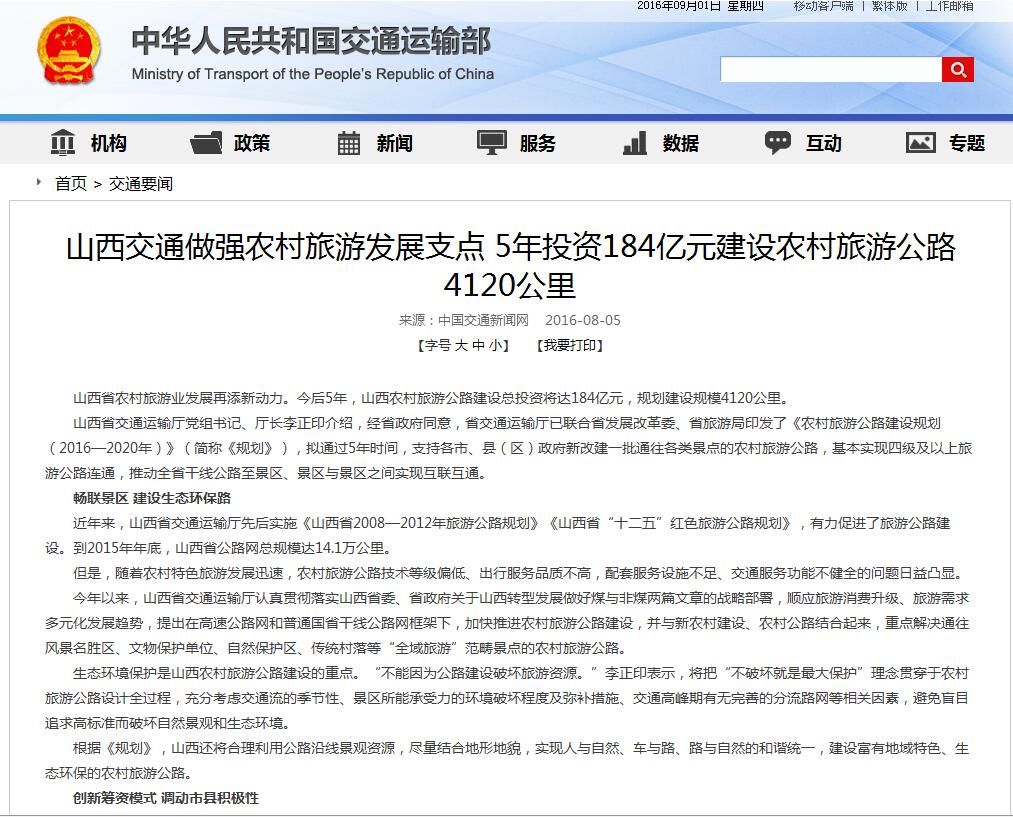Click the 服务 monitor icon
The image size is (1013, 817).
click(x=492, y=143)
